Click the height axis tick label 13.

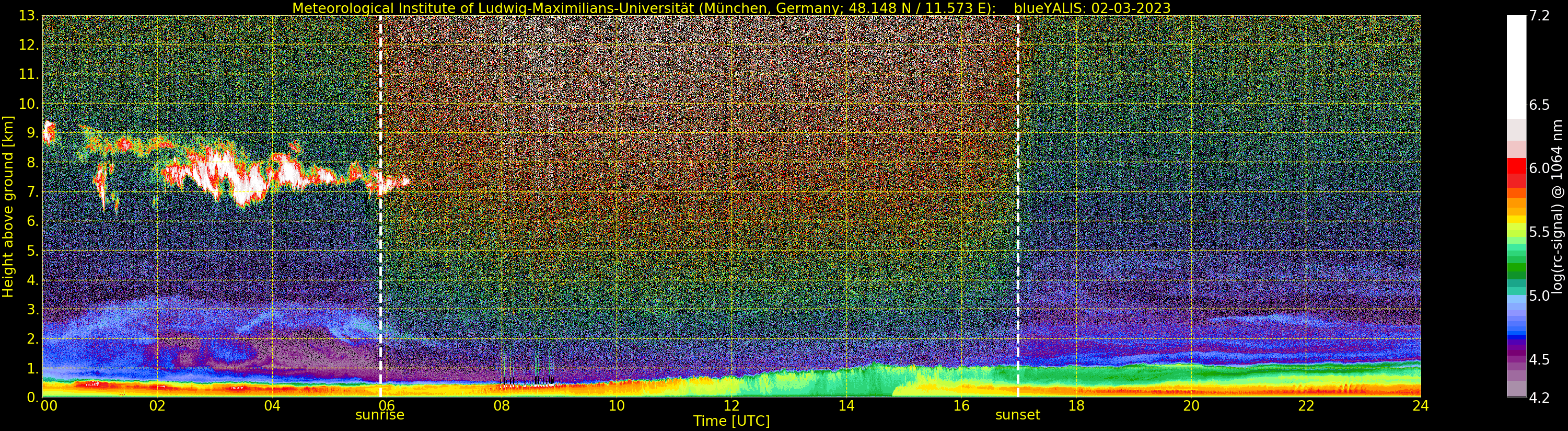point(28,16)
